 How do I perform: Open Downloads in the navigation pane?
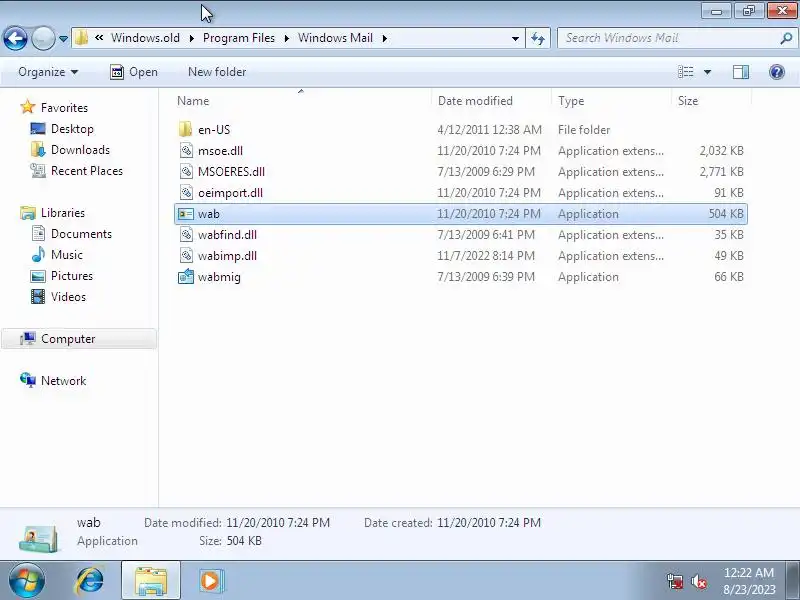point(80,149)
